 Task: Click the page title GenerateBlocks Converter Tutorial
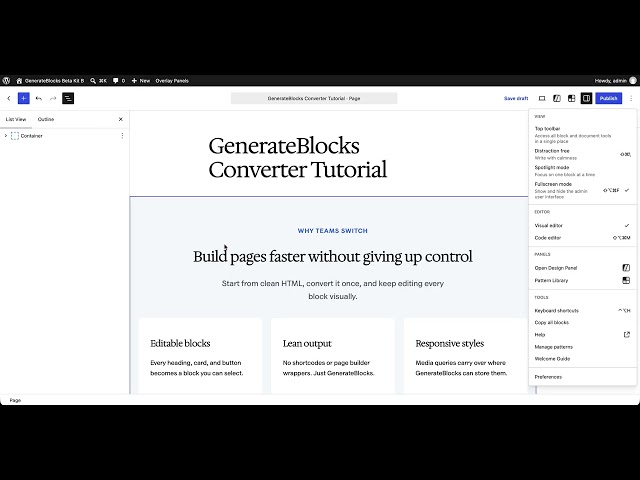(298, 158)
